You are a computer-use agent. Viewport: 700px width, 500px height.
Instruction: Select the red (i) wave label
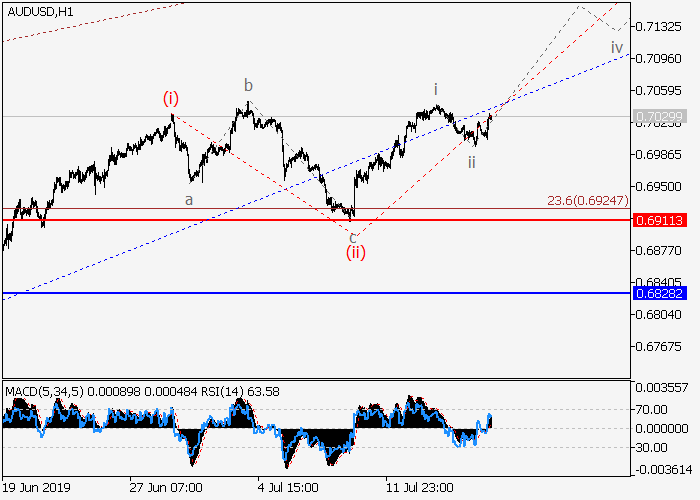[171, 98]
